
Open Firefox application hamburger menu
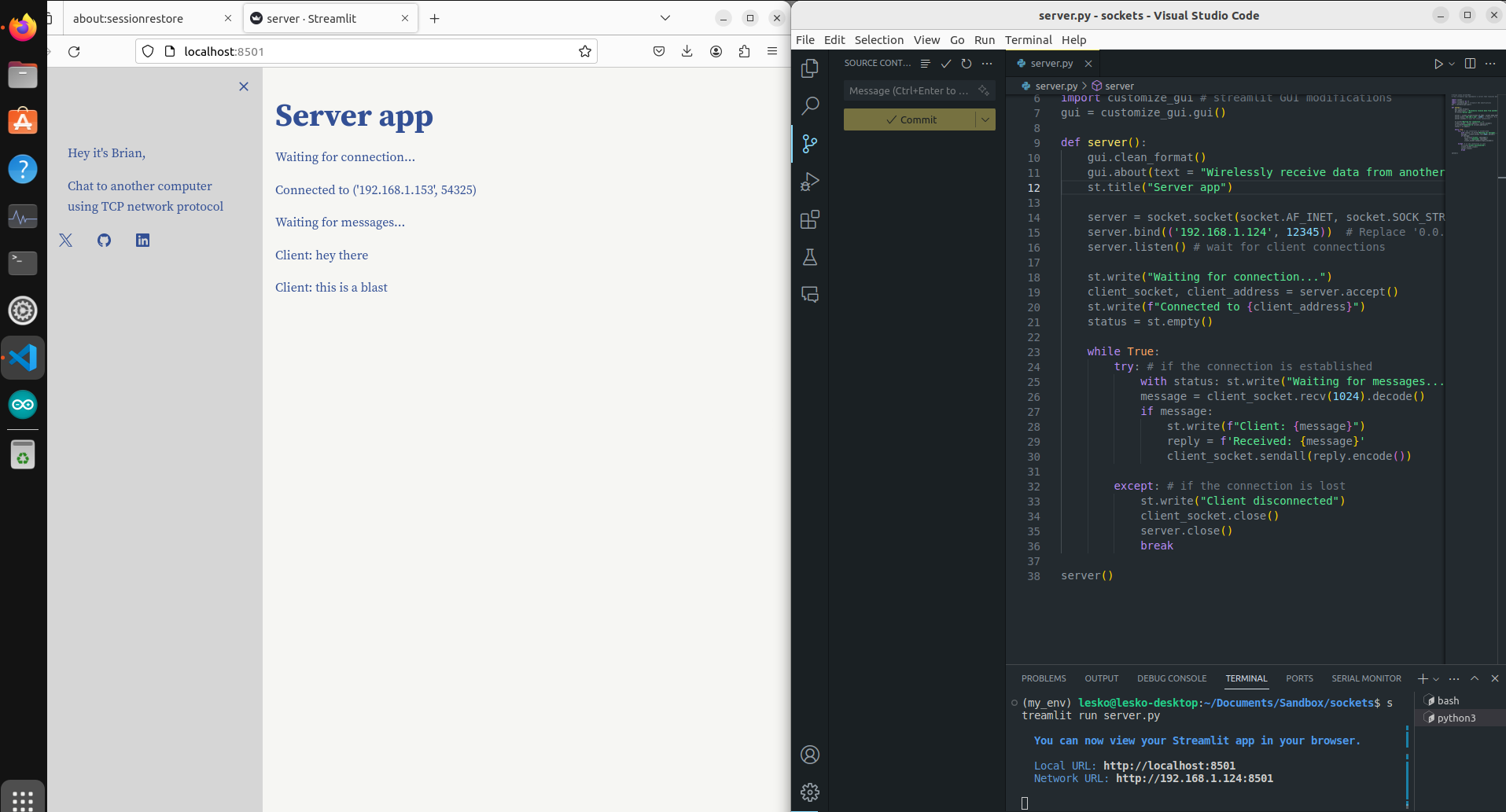click(772, 52)
